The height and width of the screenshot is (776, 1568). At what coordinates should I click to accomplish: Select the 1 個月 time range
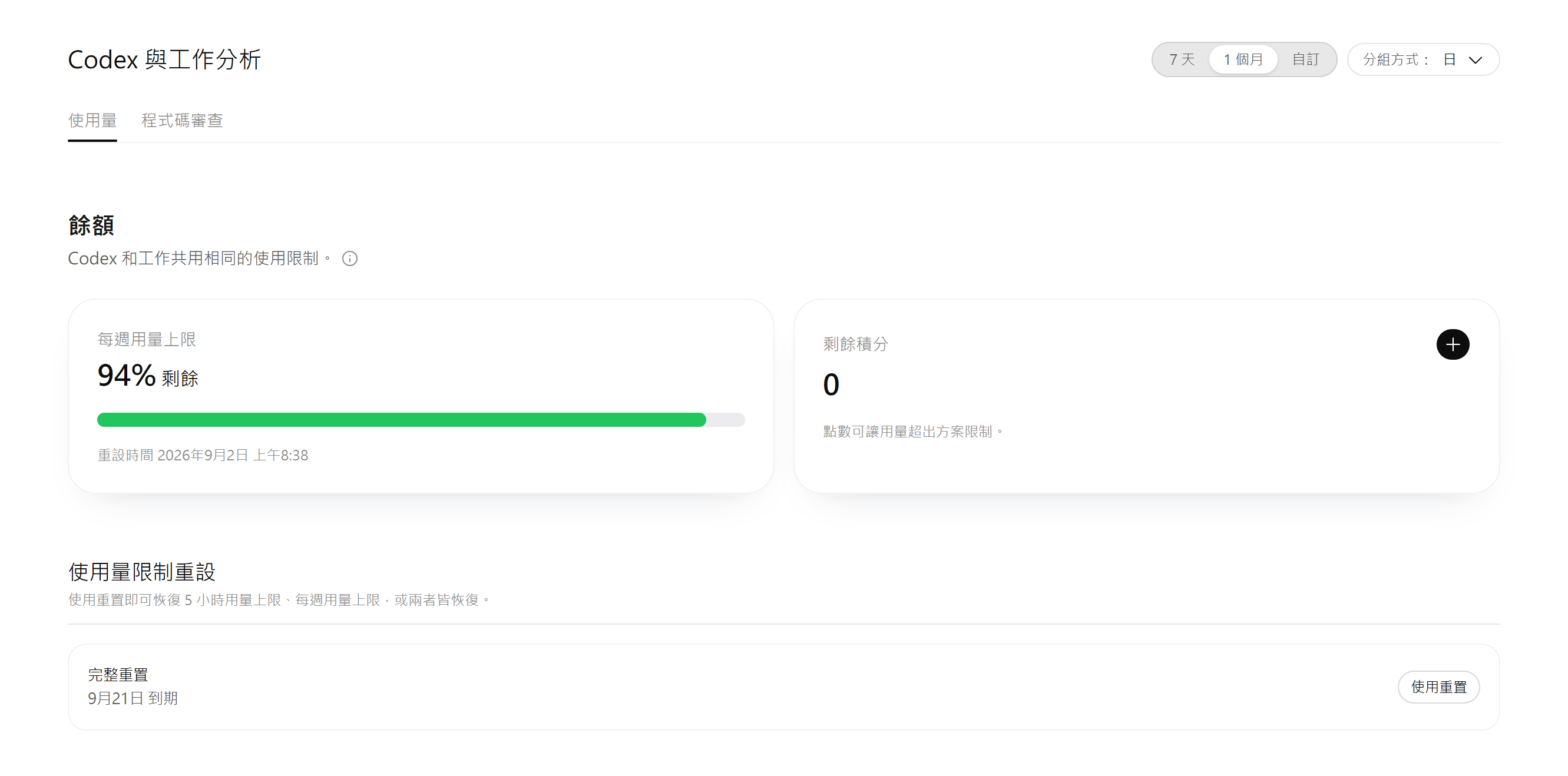[x=1243, y=59]
